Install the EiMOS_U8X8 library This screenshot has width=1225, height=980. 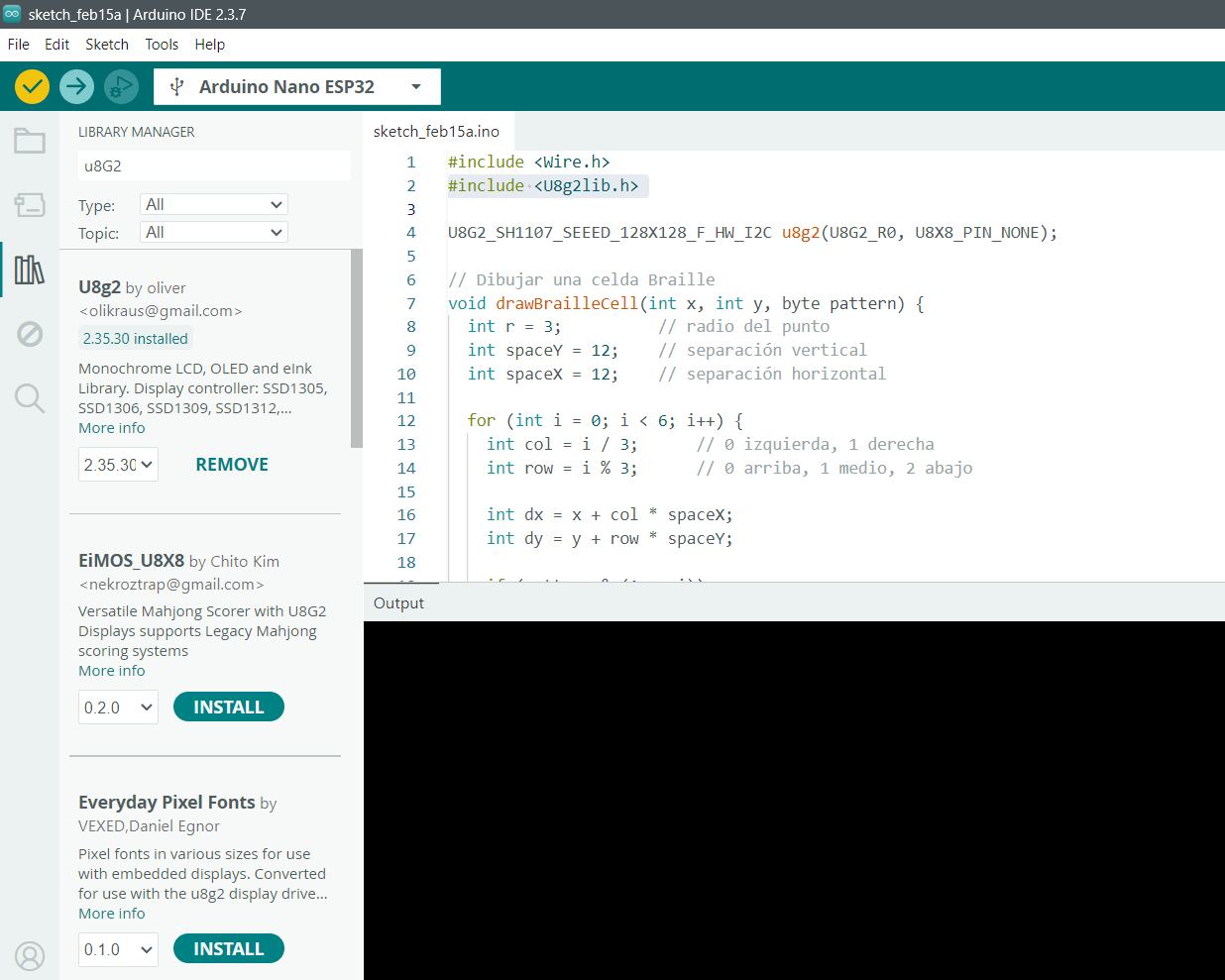229,708
